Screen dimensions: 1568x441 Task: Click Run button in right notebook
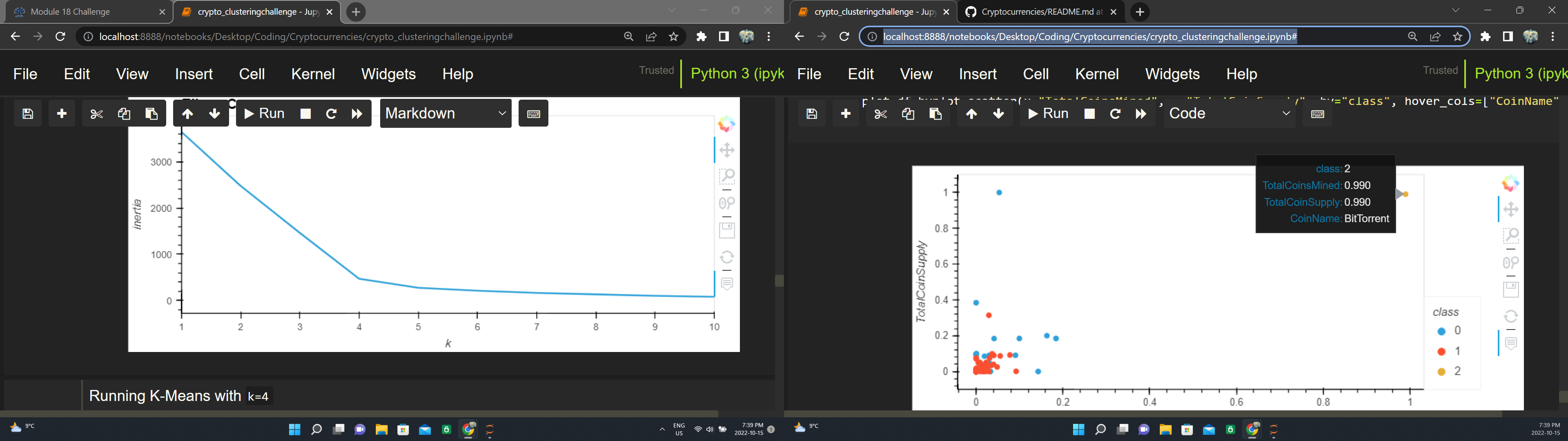(1048, 114)
